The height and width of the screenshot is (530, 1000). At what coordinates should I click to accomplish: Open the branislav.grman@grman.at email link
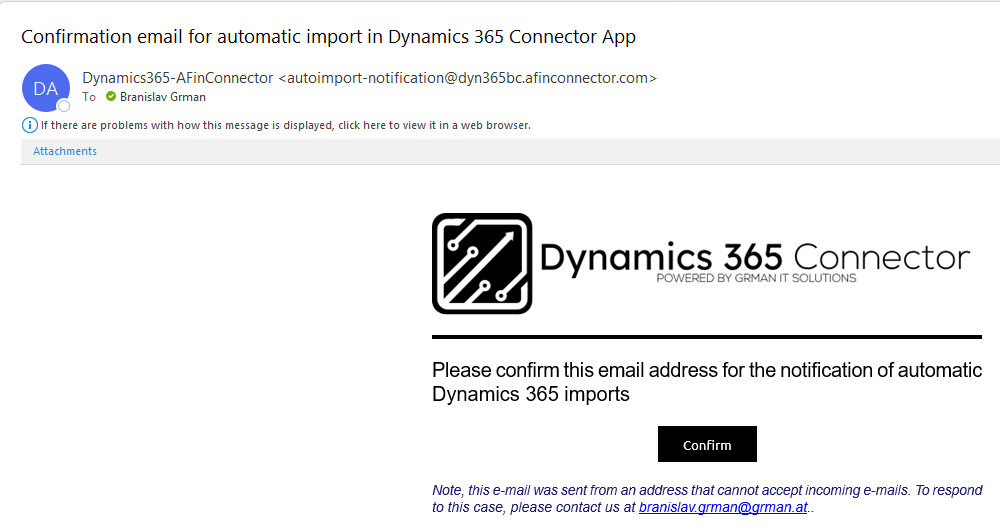pos(723,508)
